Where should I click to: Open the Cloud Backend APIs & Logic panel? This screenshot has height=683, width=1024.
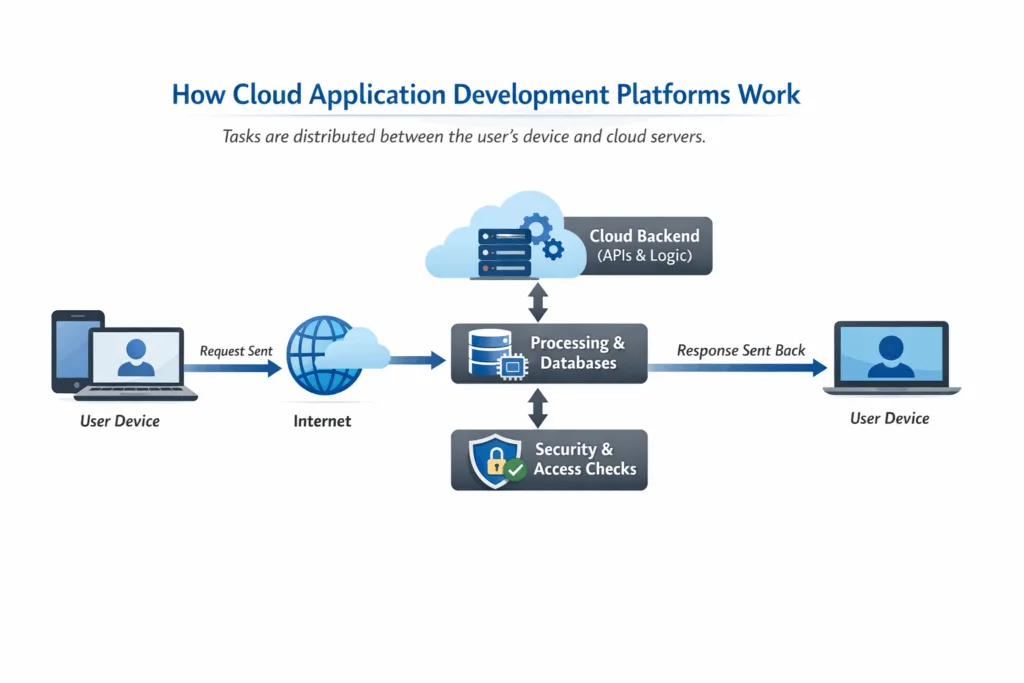pyautogui.click(x=644, y=245)
